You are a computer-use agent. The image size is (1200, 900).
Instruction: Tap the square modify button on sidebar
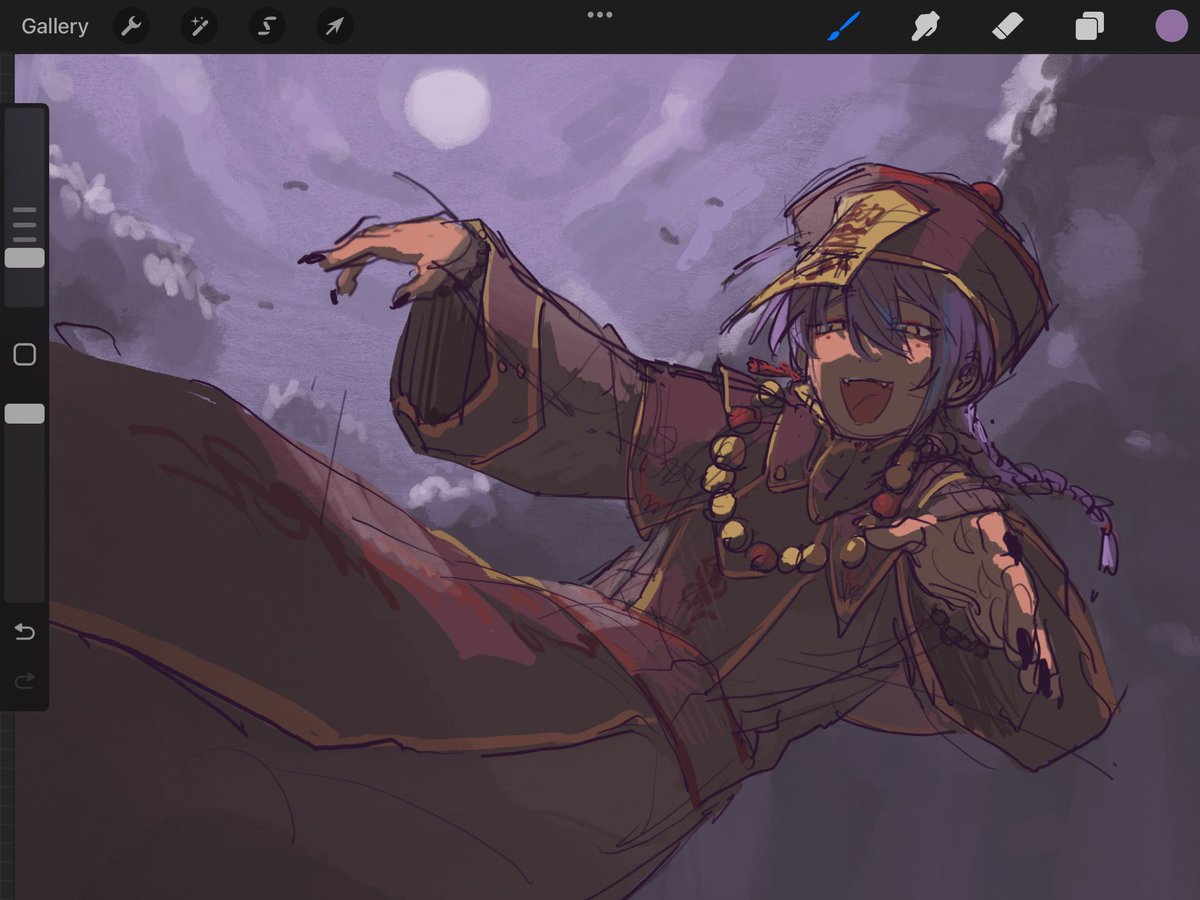pyautogui.click(x=25, y=355)
